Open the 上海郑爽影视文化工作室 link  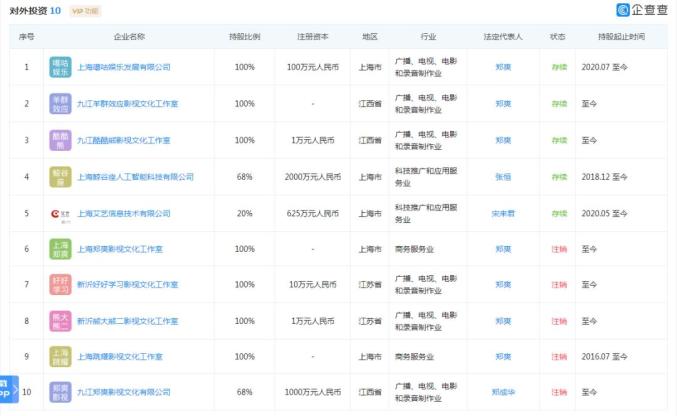(x=120, y=249)
